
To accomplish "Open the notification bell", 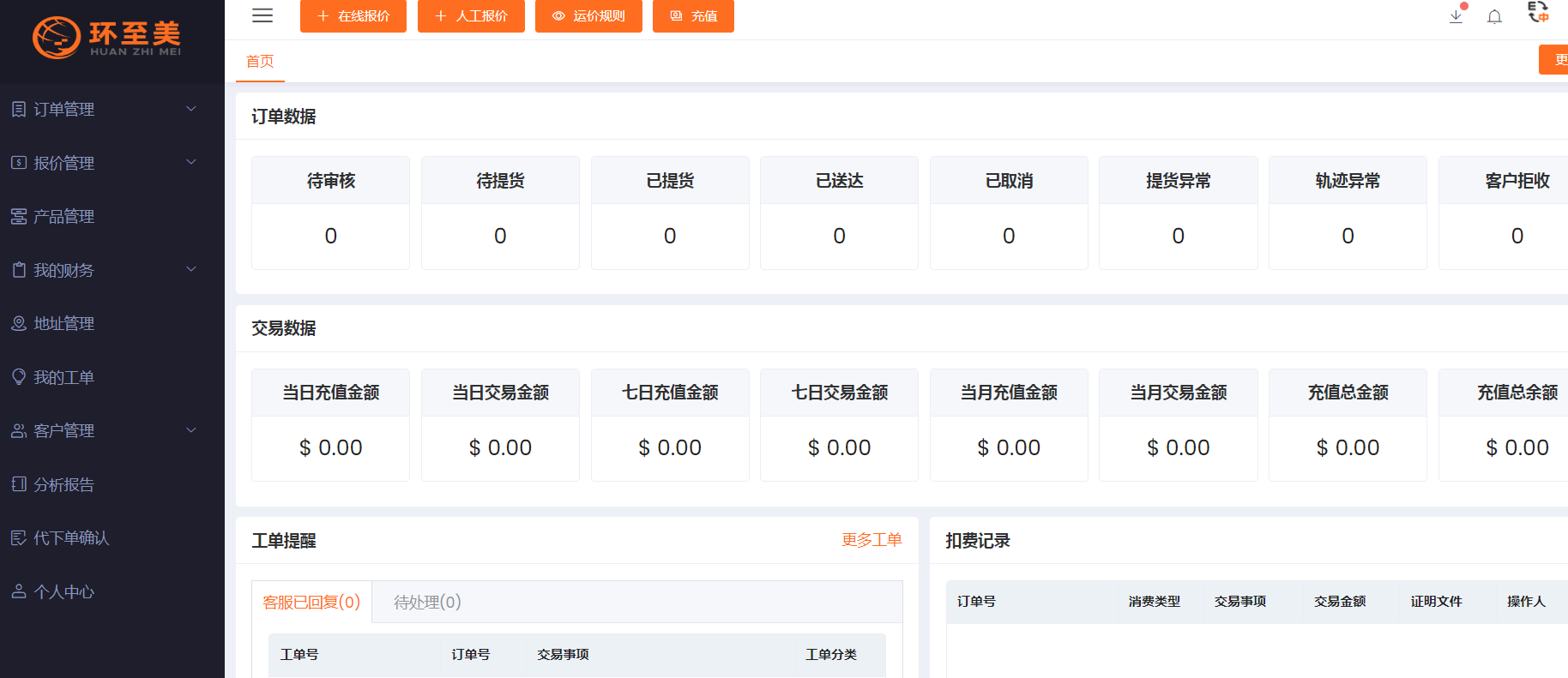I will (1494, 17).
